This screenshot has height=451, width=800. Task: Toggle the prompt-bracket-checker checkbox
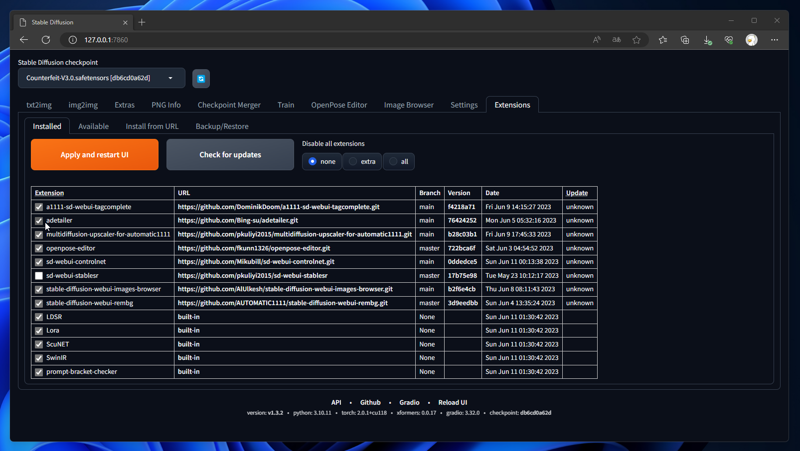click(39, 372)
